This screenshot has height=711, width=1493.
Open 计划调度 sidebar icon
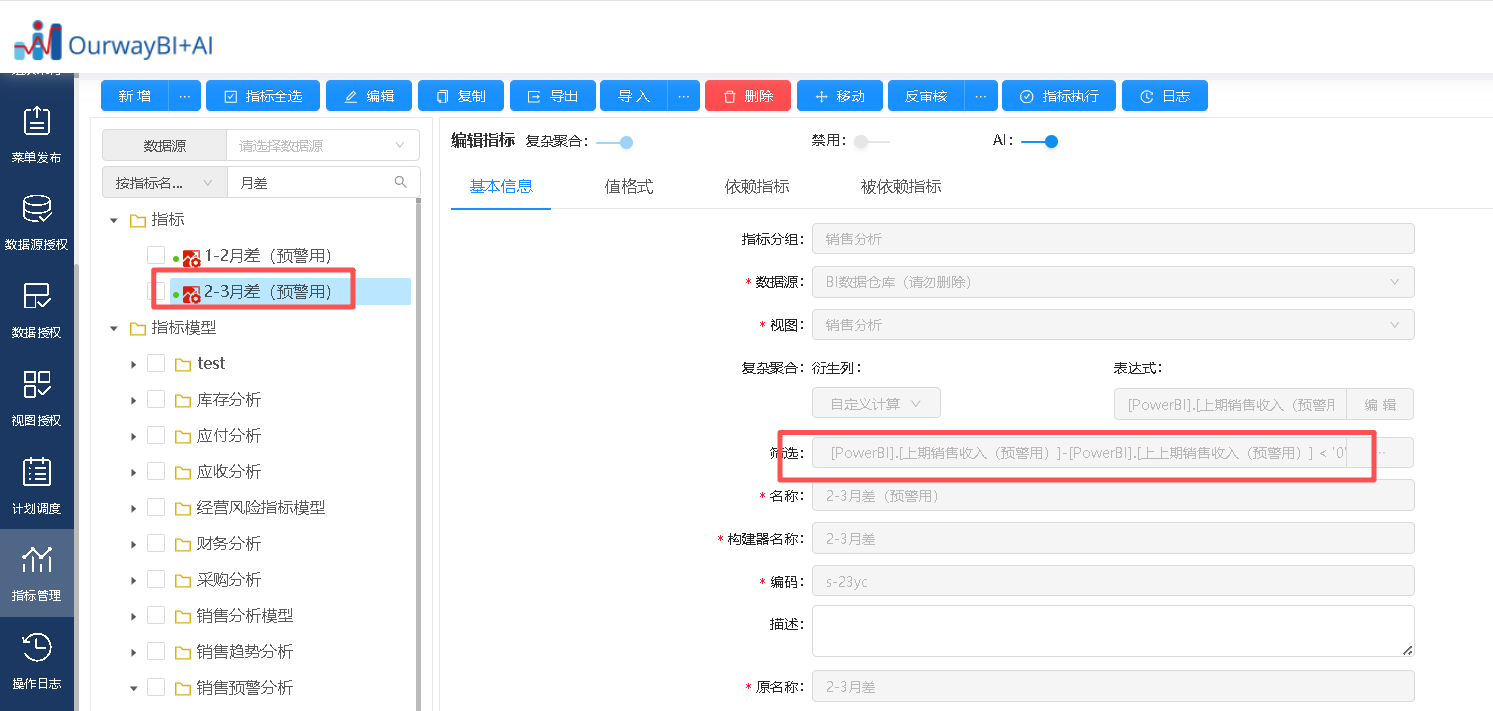pyautogui.click(x=36, y=484)
